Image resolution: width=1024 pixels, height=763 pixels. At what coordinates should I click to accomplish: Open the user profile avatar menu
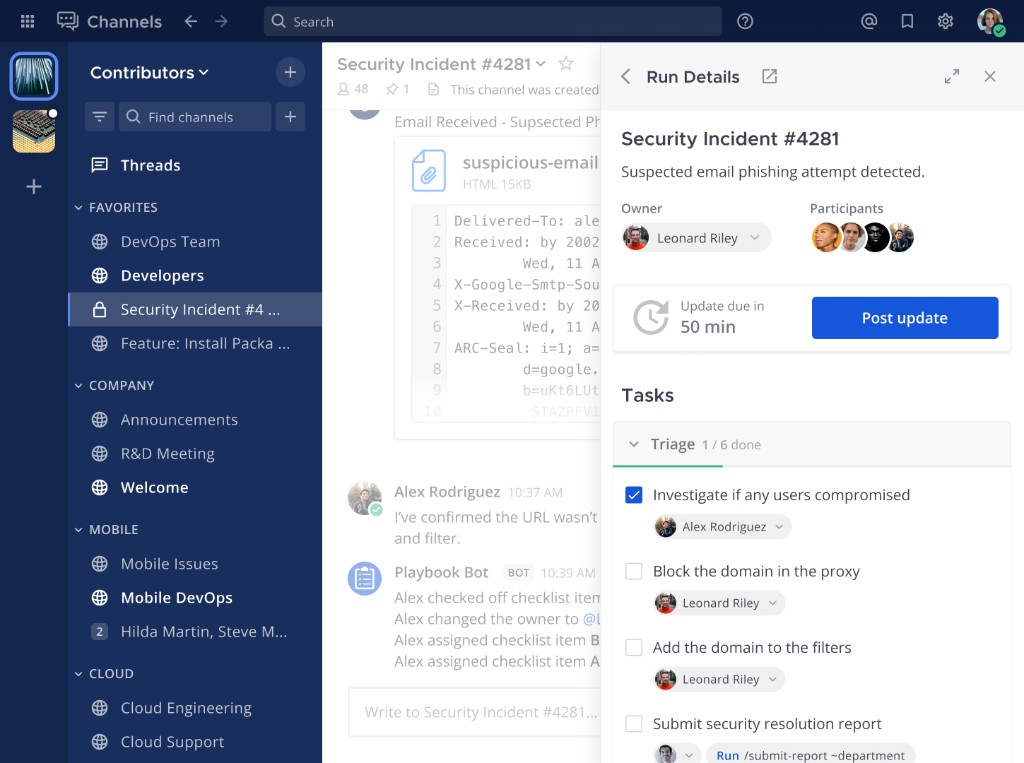[990, 22]
